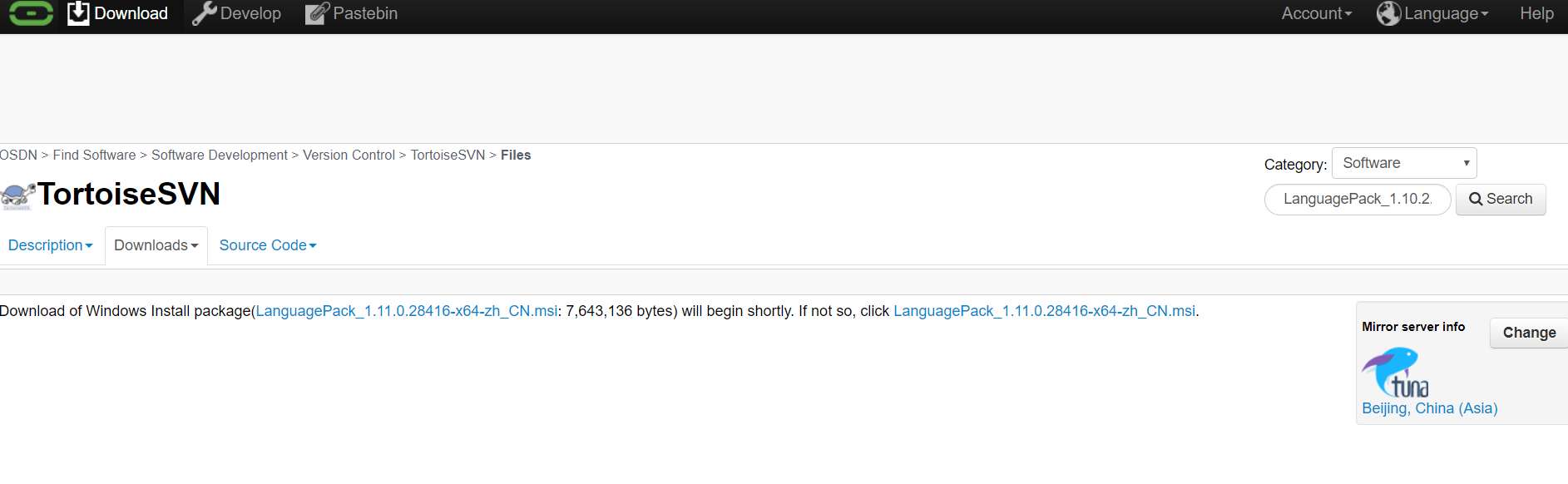
Task: Open the Develop menu item
Action: coord(250,13)
